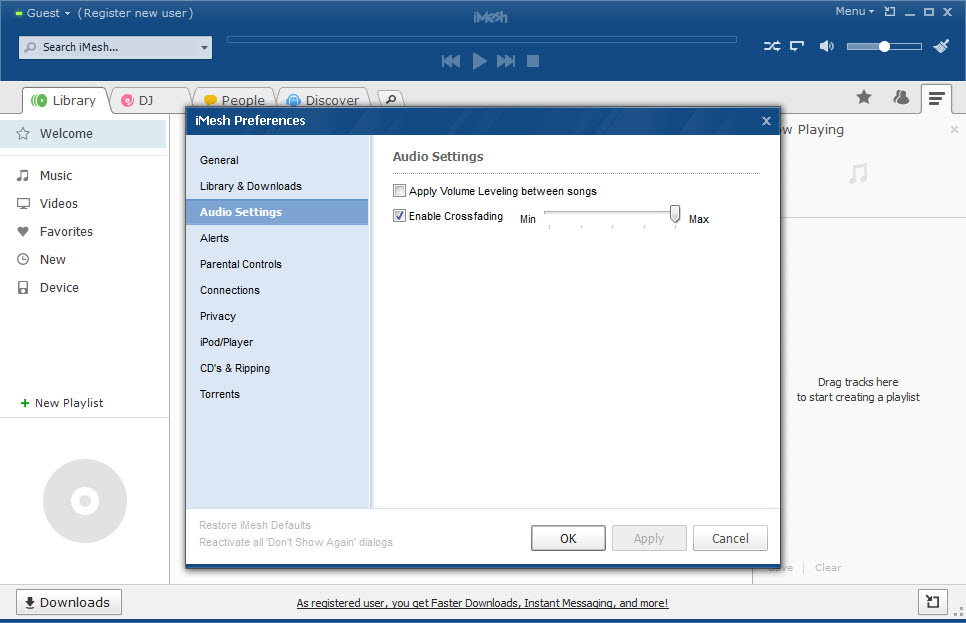This screenshot has width=966, height=623.
Task: Click Clear in Now Playing panel
Action: pos(827,568)
